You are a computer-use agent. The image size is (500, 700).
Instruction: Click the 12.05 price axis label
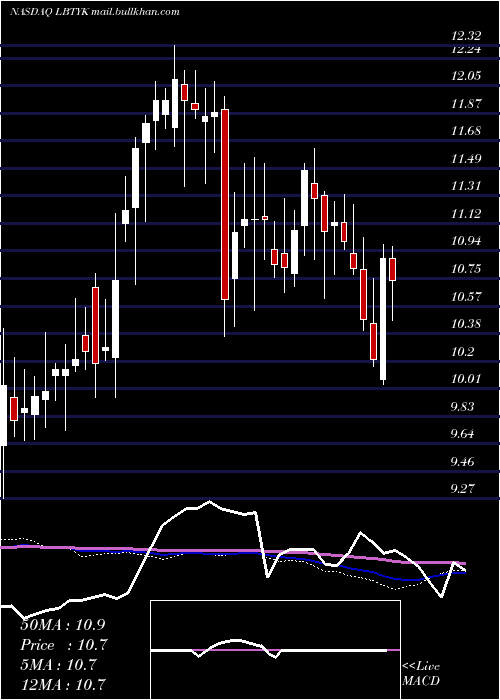point(466,76)
